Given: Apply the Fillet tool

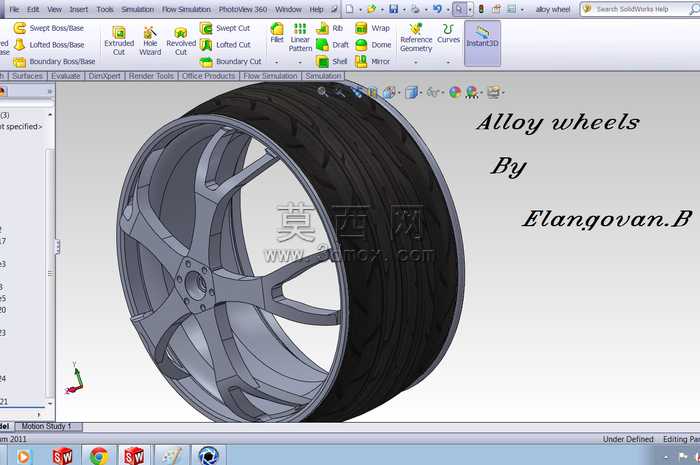Looking at the screenshot, I should click(x=277, y=33).
